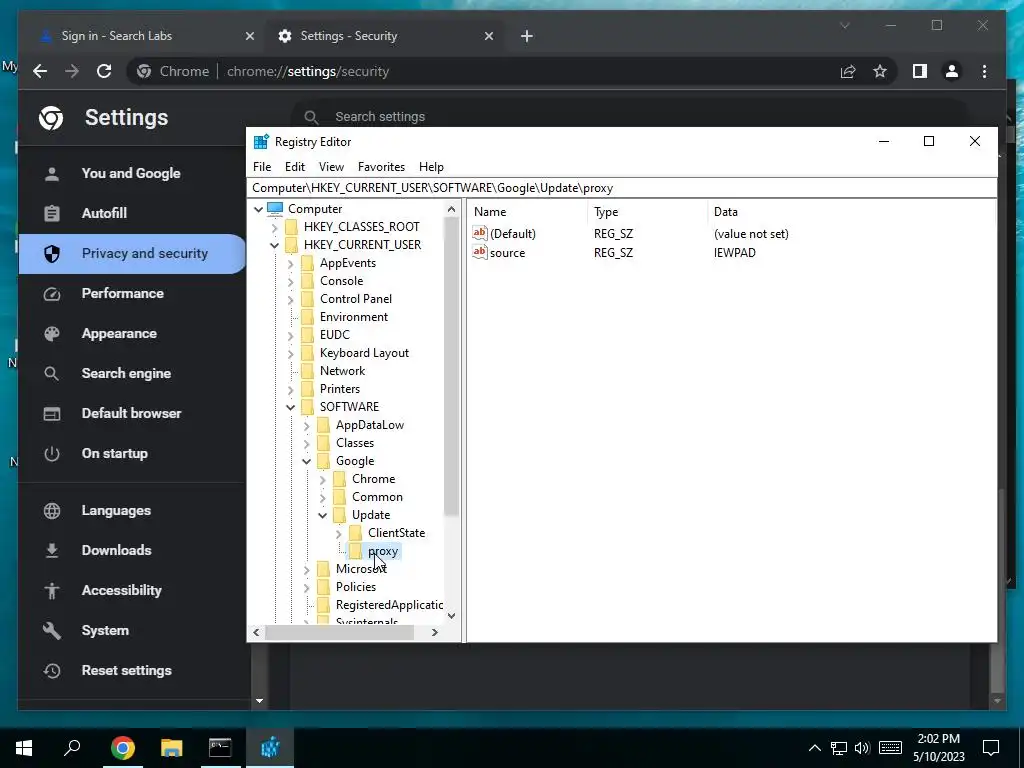
Task: Click the Search settings field
Action: [627, 117]
